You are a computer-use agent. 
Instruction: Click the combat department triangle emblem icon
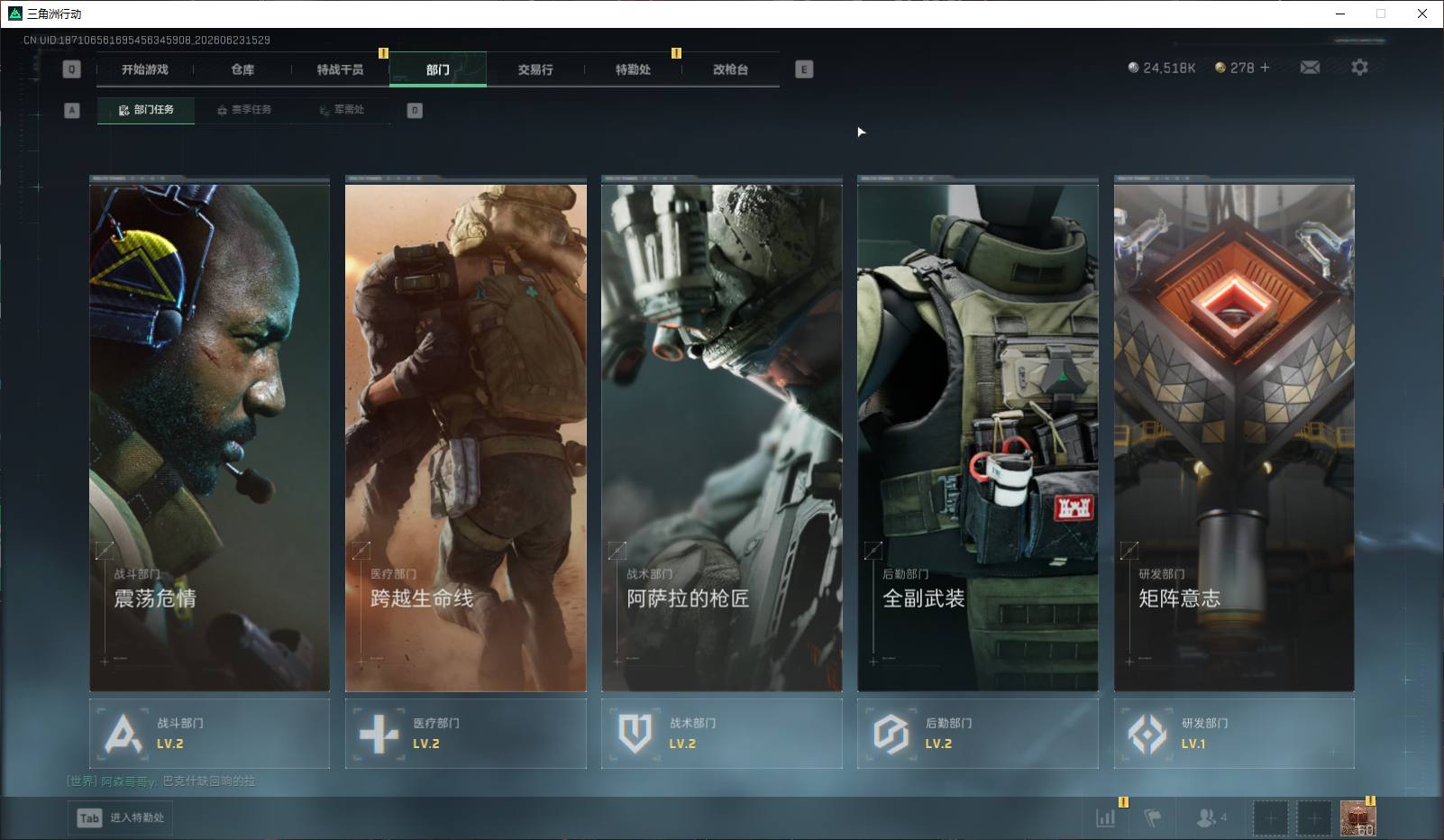coord(123,734)
